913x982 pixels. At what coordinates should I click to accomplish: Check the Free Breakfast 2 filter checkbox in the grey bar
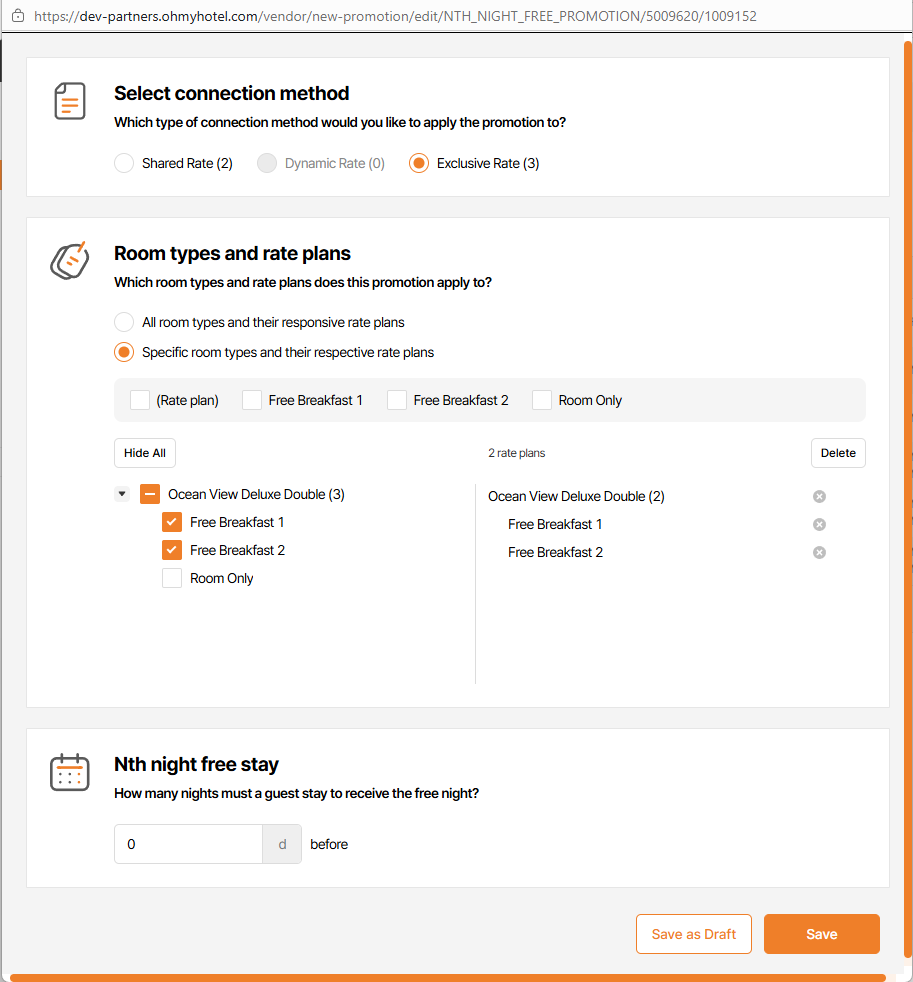pyautogui.click(x=397, y=400)
